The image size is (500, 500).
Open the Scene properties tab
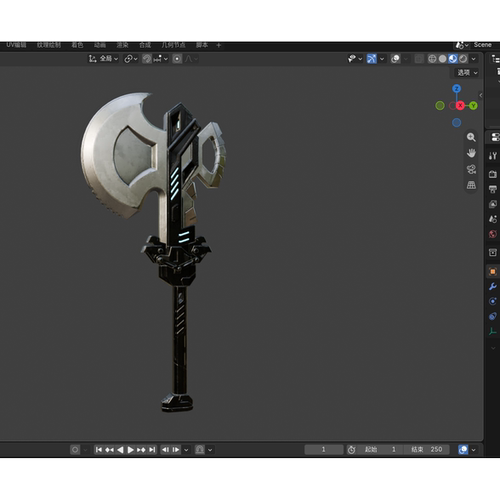pyautogui.click(x=493, y=219)
